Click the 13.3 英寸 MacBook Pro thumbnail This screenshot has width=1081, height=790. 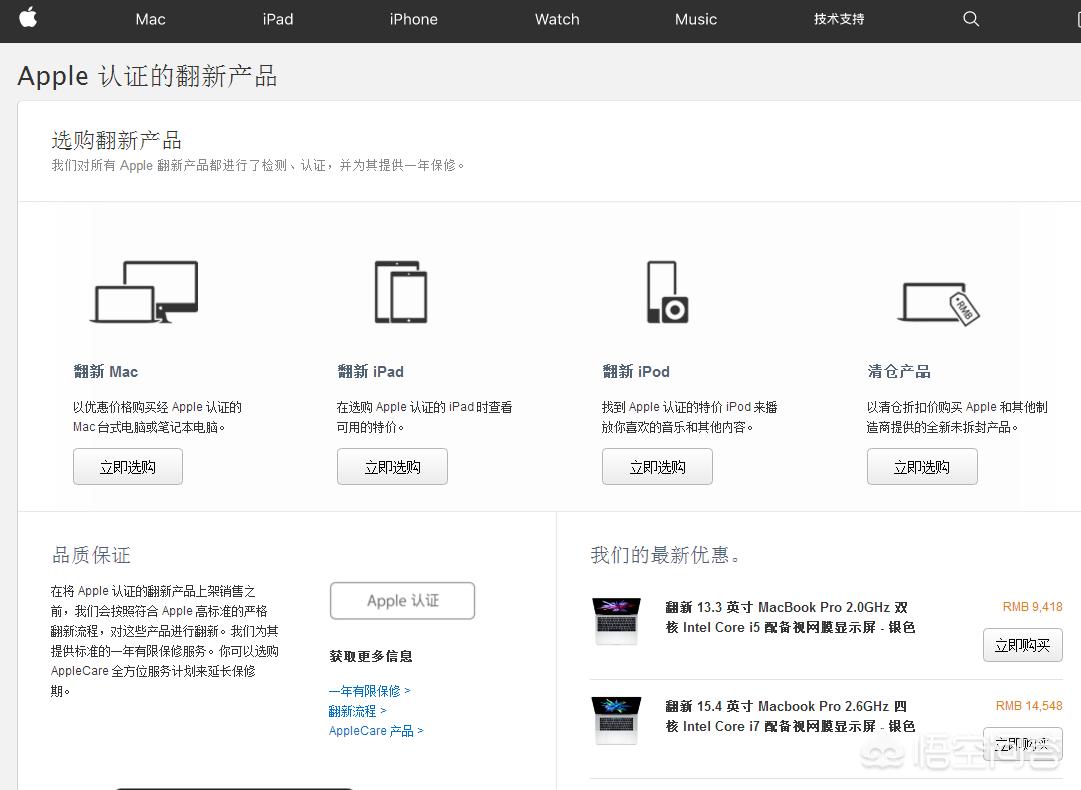click(x=616, y=621)
